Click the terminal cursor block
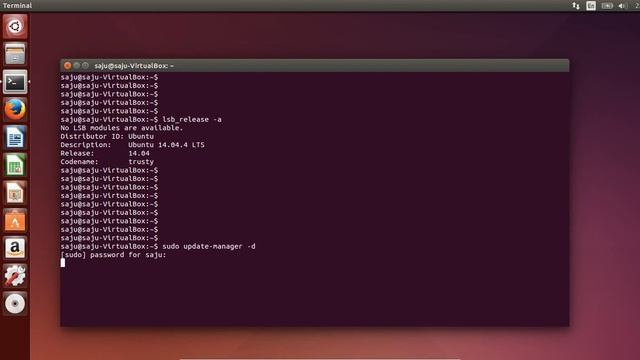This screenshot has width=640, height=360. point(63,263)
